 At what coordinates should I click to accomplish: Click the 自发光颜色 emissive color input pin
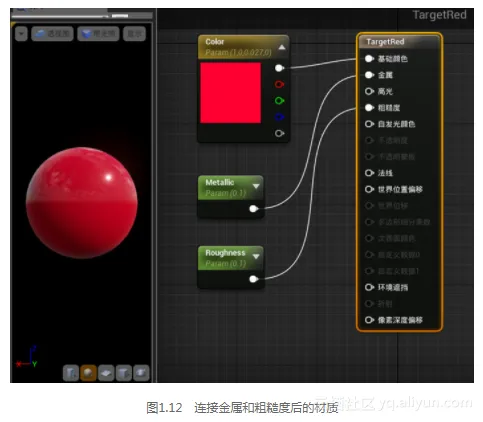coord(369,124)
